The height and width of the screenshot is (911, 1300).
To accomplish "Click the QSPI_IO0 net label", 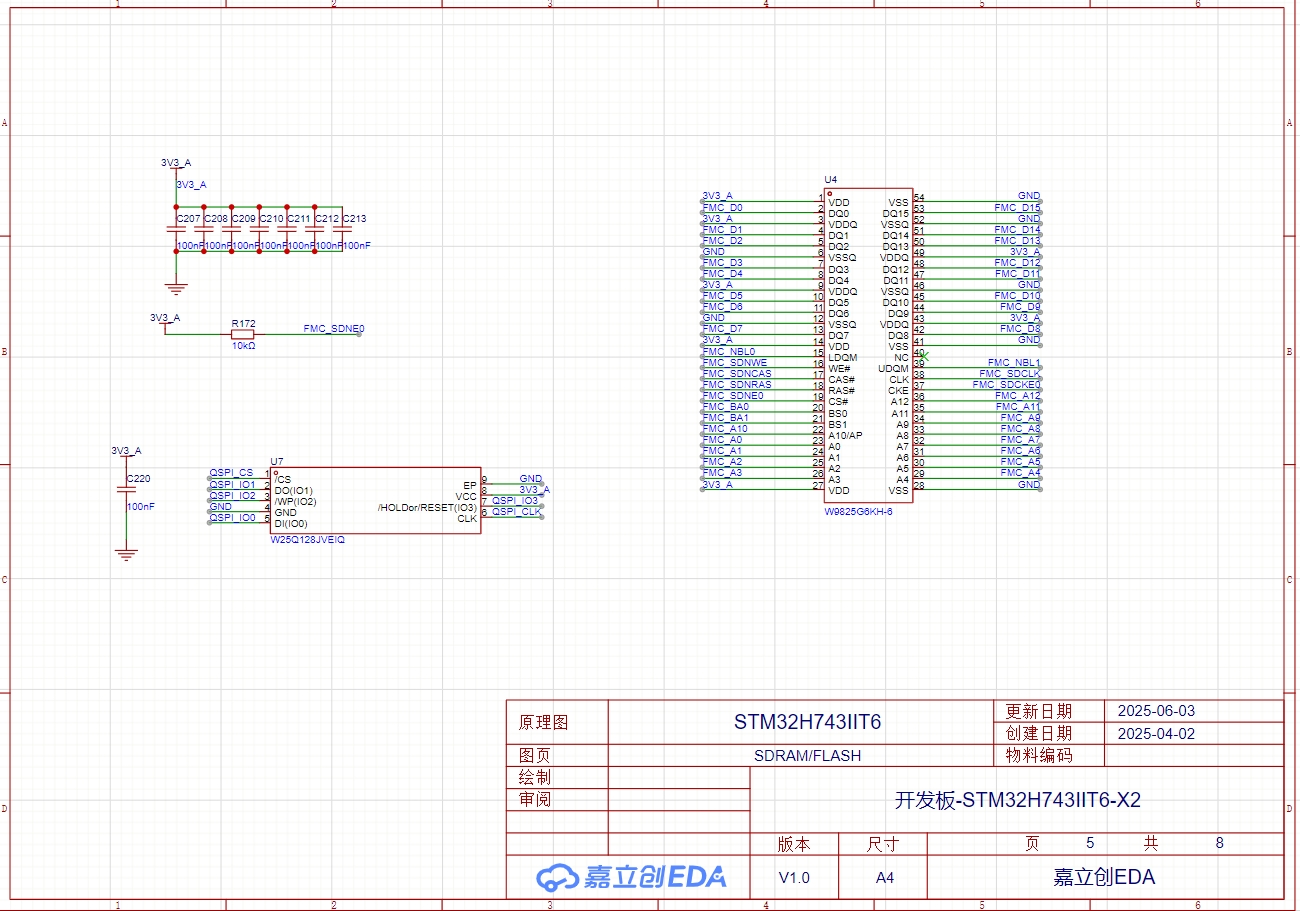I will (232, 518).
